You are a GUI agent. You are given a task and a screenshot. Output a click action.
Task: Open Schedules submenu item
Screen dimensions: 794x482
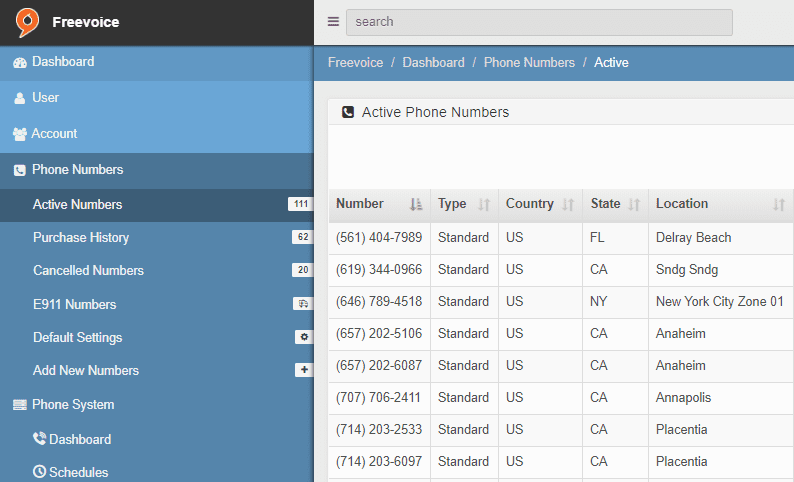coord(157,471)
